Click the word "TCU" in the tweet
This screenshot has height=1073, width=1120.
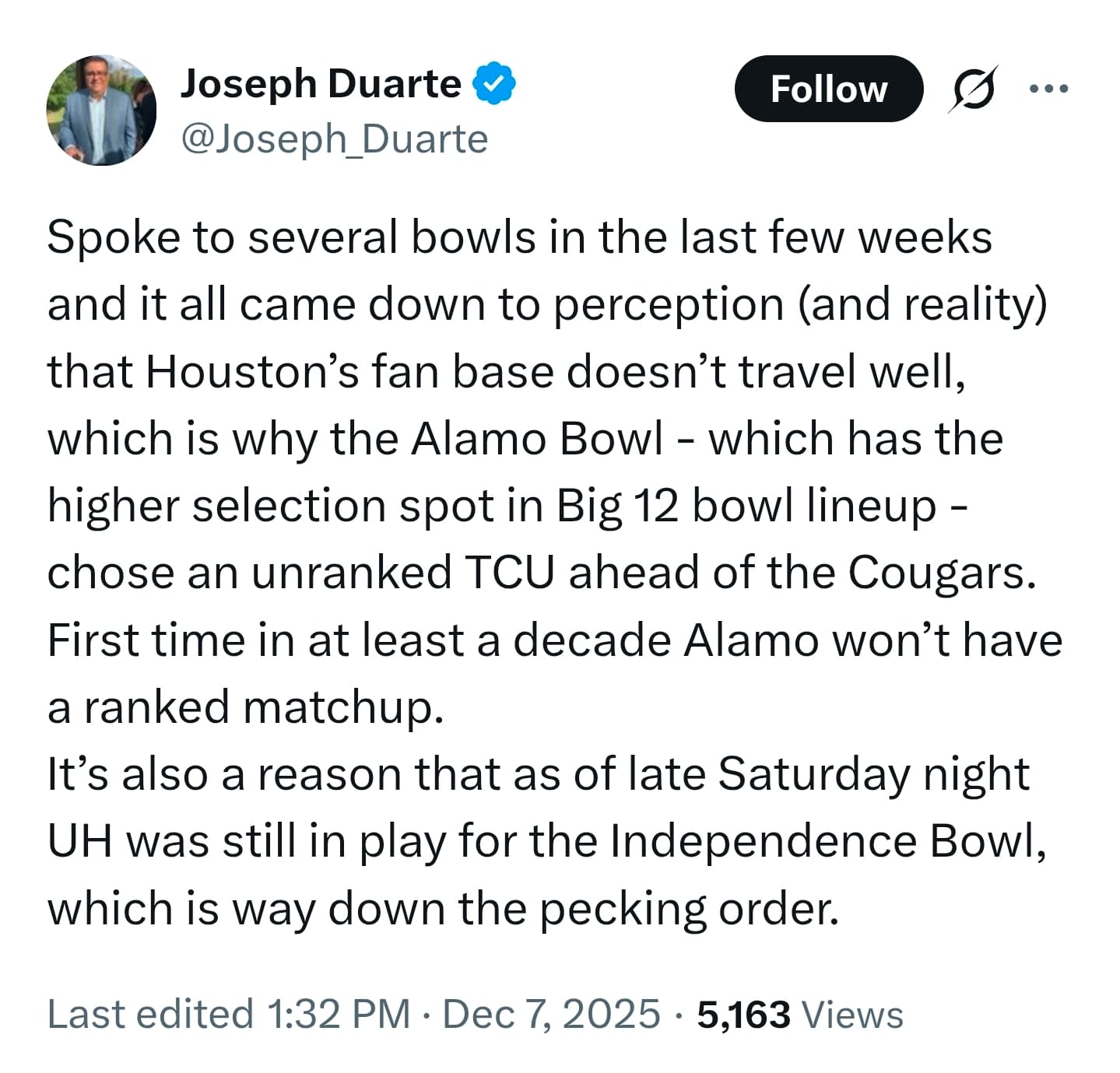(x=510, y=572)
